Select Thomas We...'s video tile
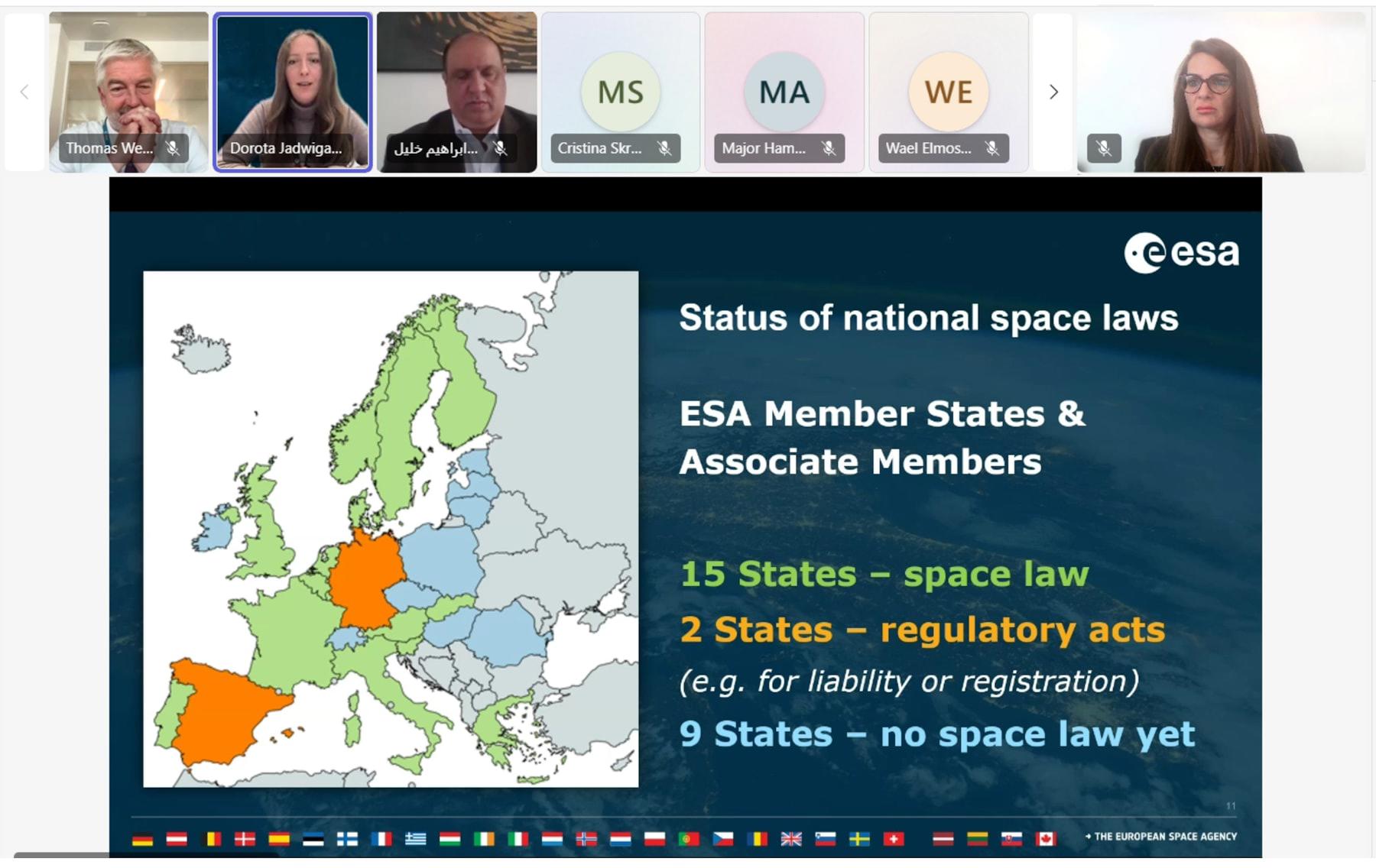 (x=128, y=84)
